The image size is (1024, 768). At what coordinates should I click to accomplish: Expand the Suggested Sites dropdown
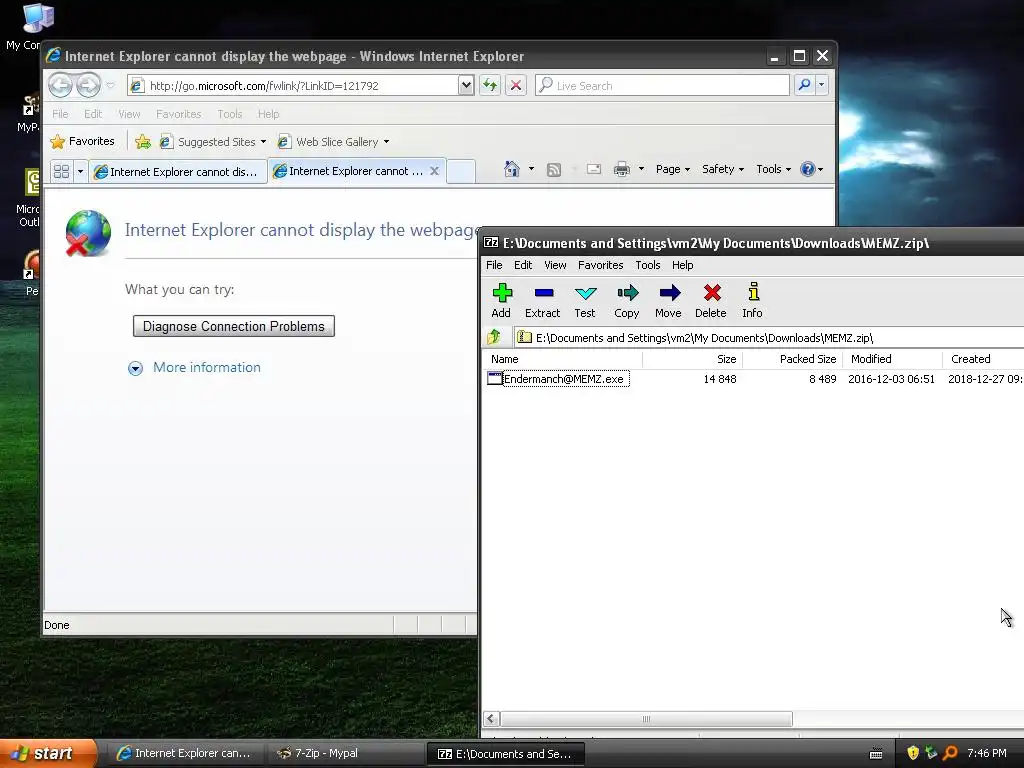pos(263,142)
